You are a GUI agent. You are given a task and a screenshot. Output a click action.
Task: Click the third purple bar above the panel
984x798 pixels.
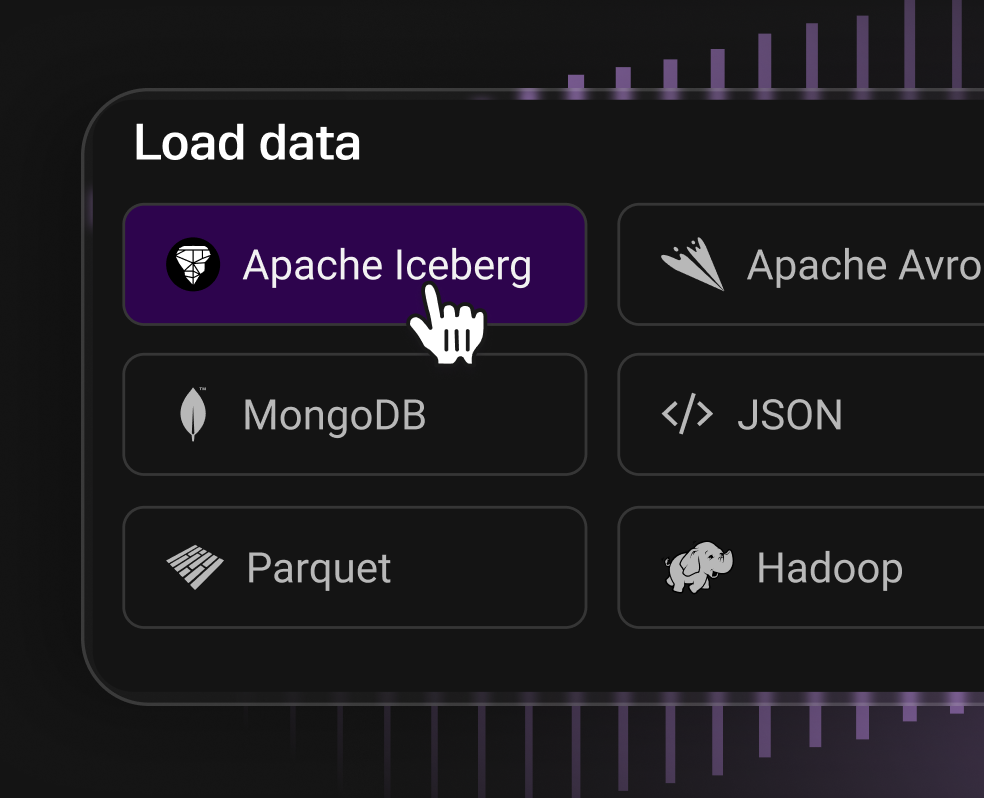[670, 76]
